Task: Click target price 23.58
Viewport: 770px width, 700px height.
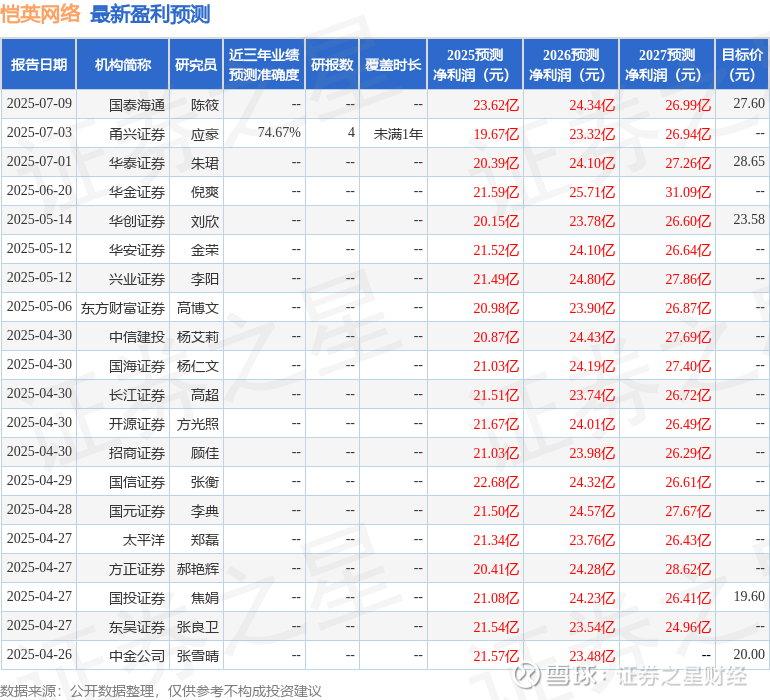Action: pyautogui.click(x=749, y=219)
